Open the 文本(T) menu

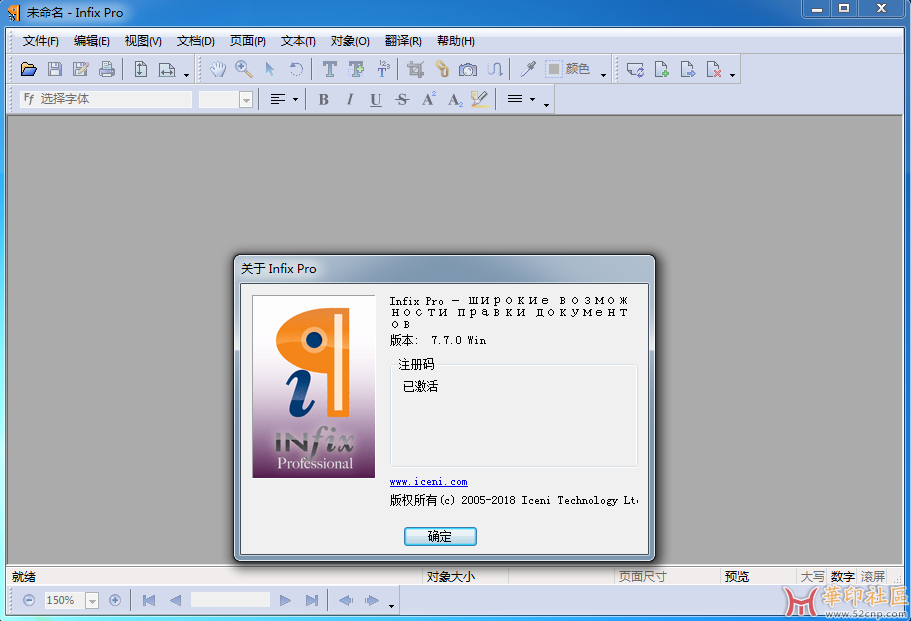298,41
